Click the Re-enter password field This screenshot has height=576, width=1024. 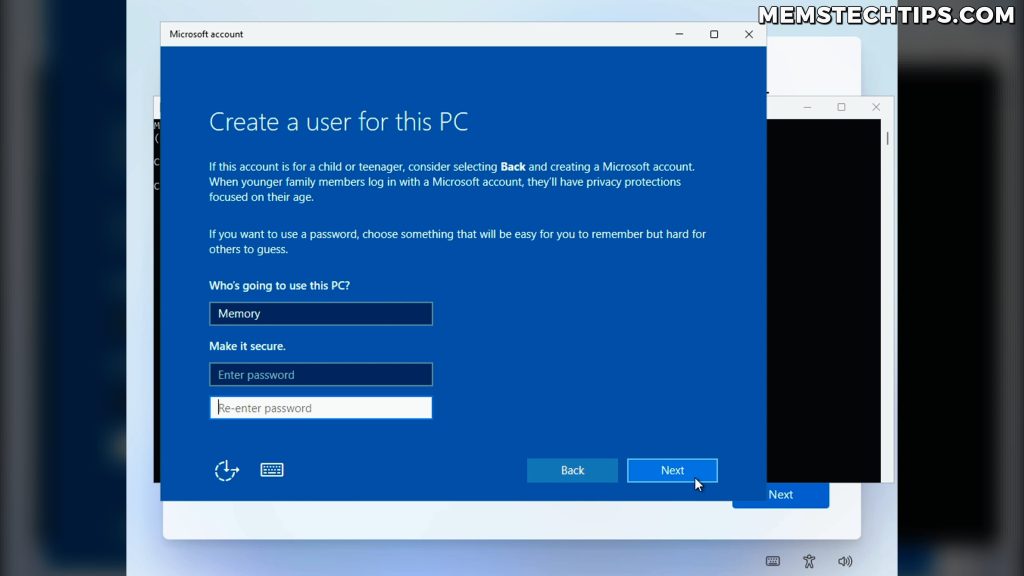click(320, 407)
